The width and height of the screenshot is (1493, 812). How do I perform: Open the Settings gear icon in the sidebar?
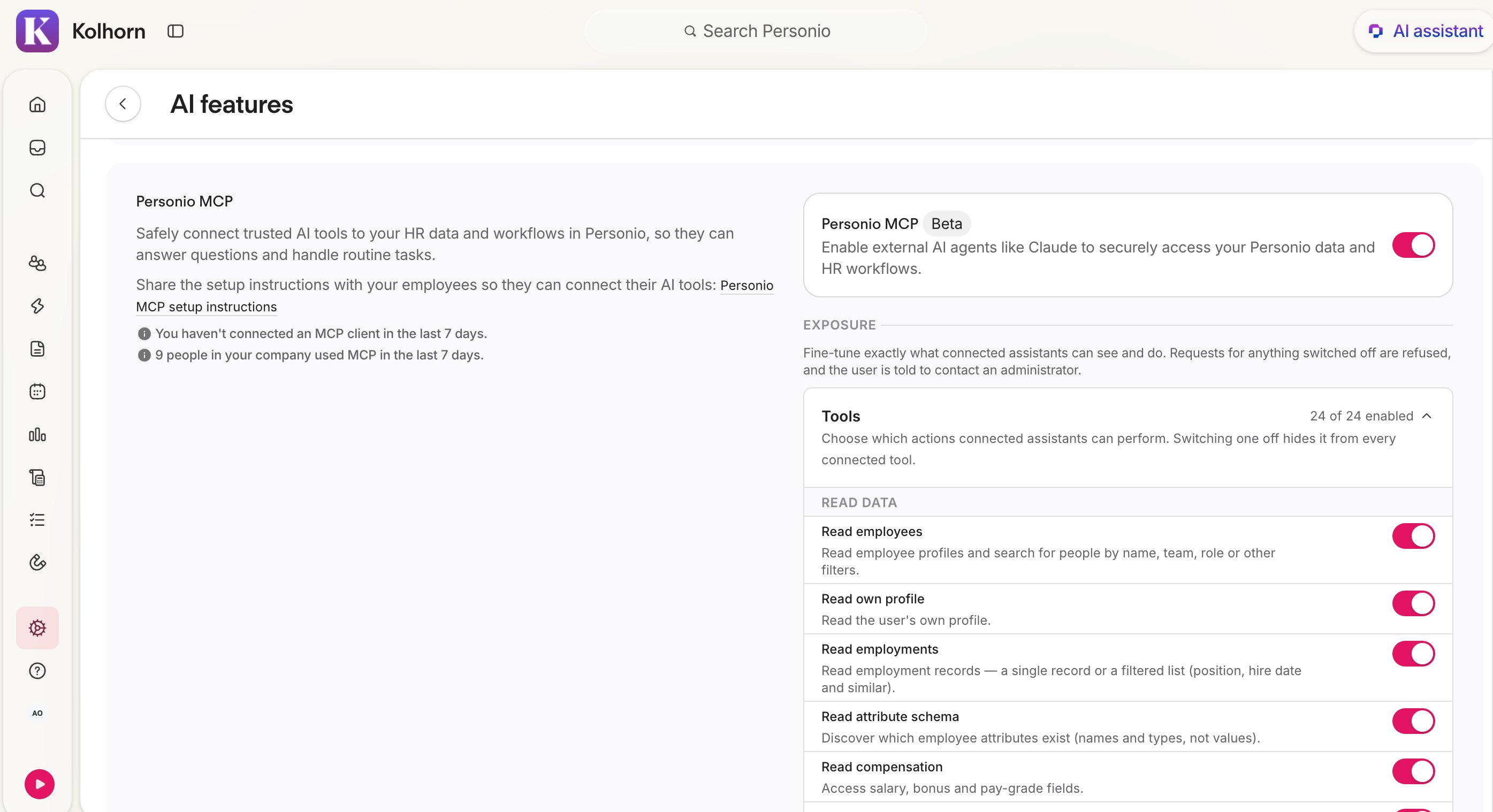point(37,628)
